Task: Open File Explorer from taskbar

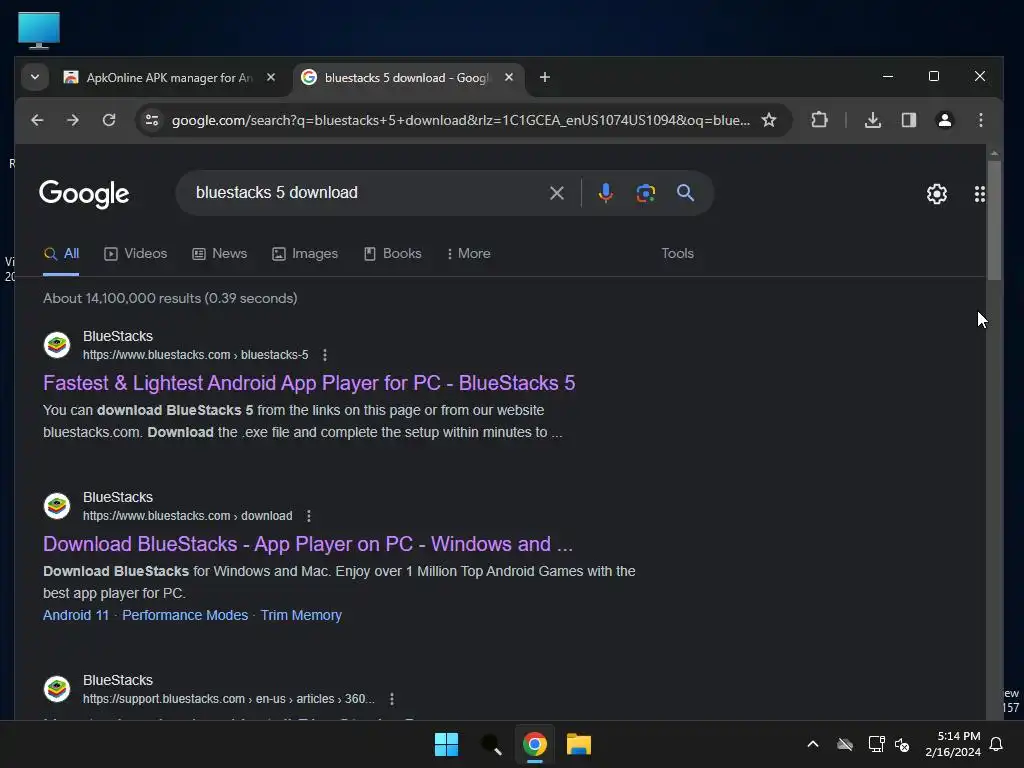Action: pos(579,744)
